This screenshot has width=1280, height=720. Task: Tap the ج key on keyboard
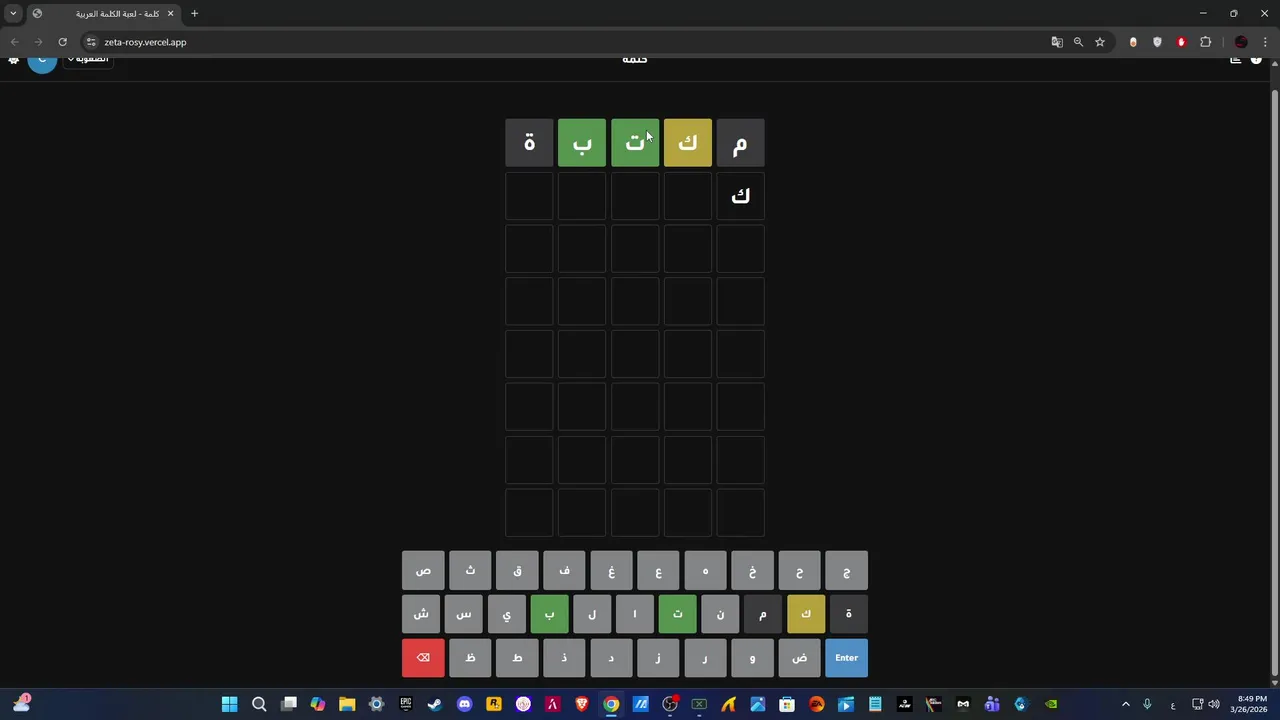[846, 571]
